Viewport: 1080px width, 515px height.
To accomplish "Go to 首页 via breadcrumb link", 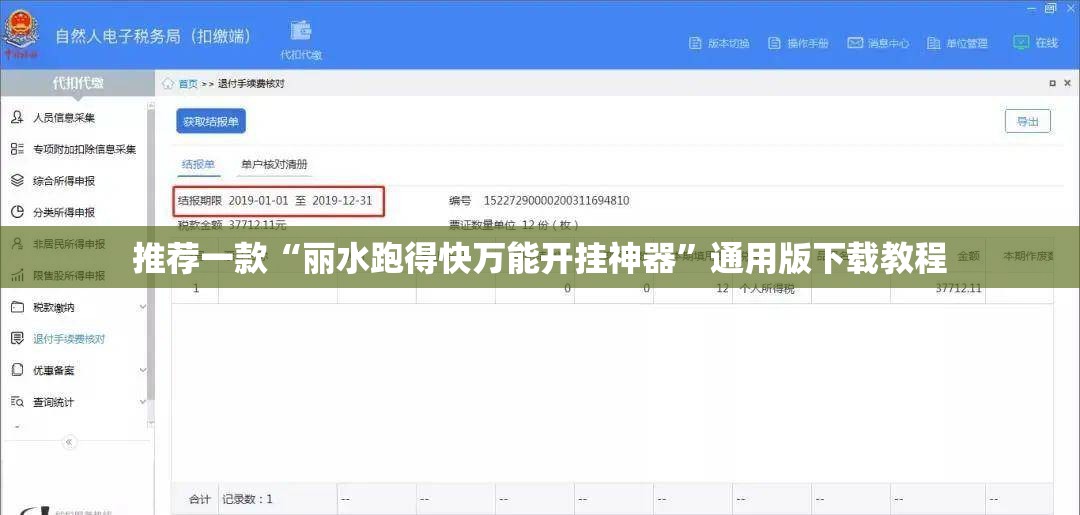I will tap(188, 84).
